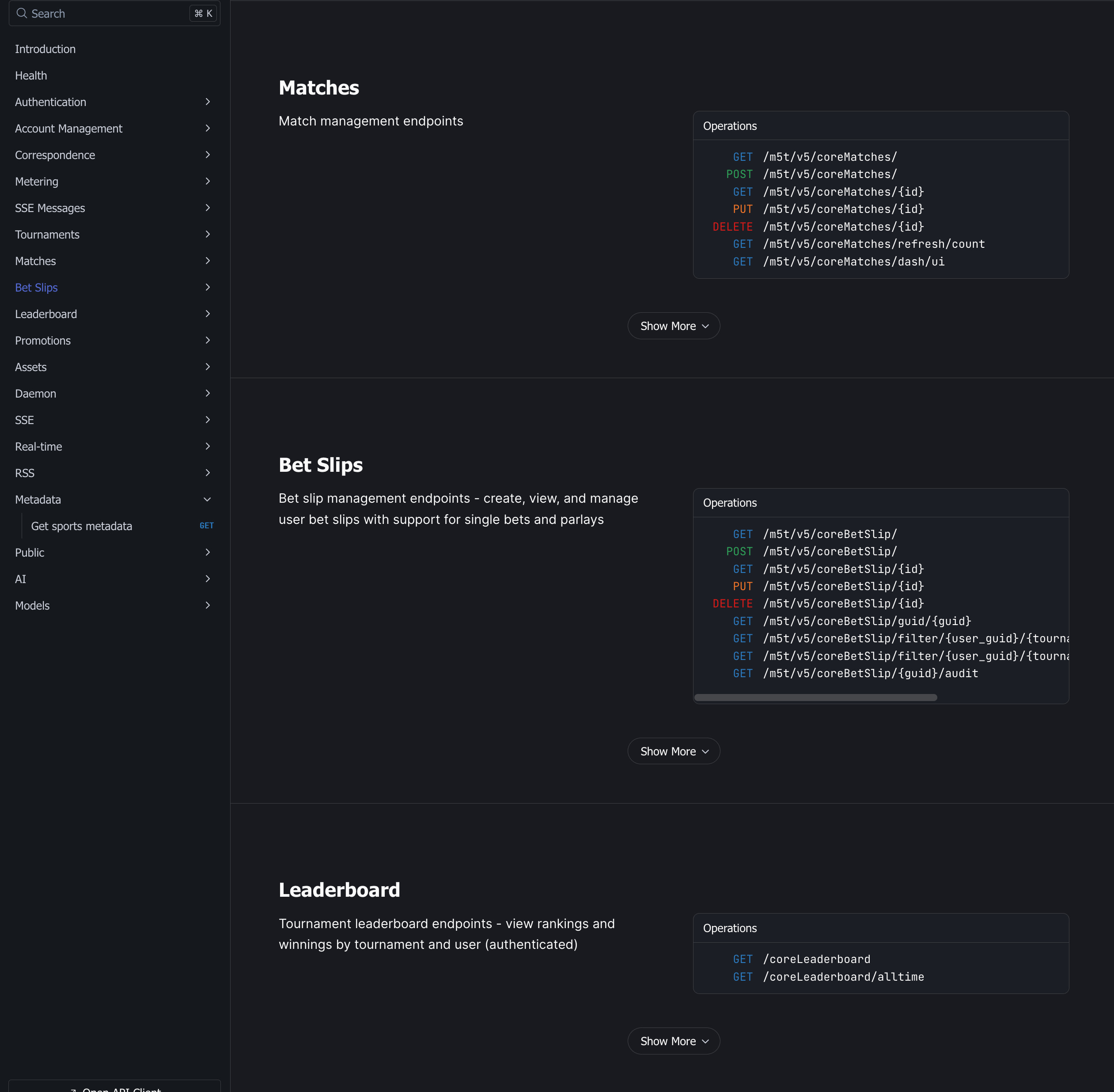The height and width of the screenshot is (1092, 1114).
Task: Expand the Public chevron
Action: coord(208,552)
